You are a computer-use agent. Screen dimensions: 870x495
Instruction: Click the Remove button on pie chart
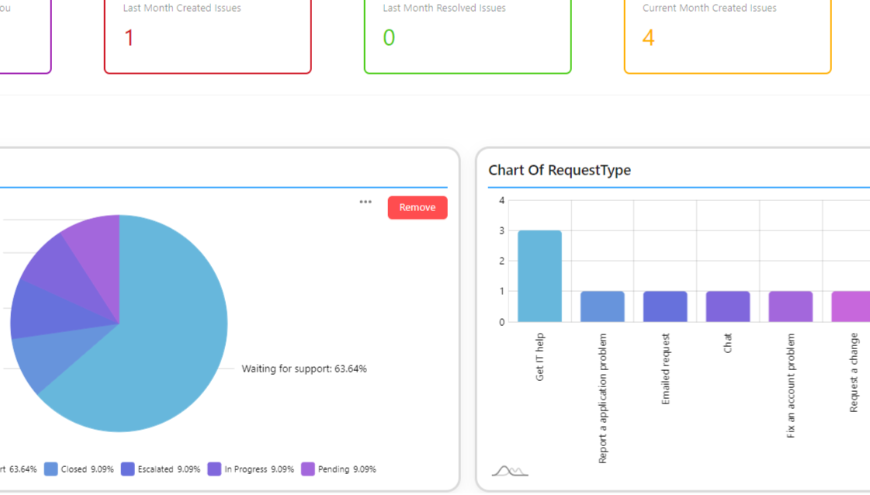417,208
